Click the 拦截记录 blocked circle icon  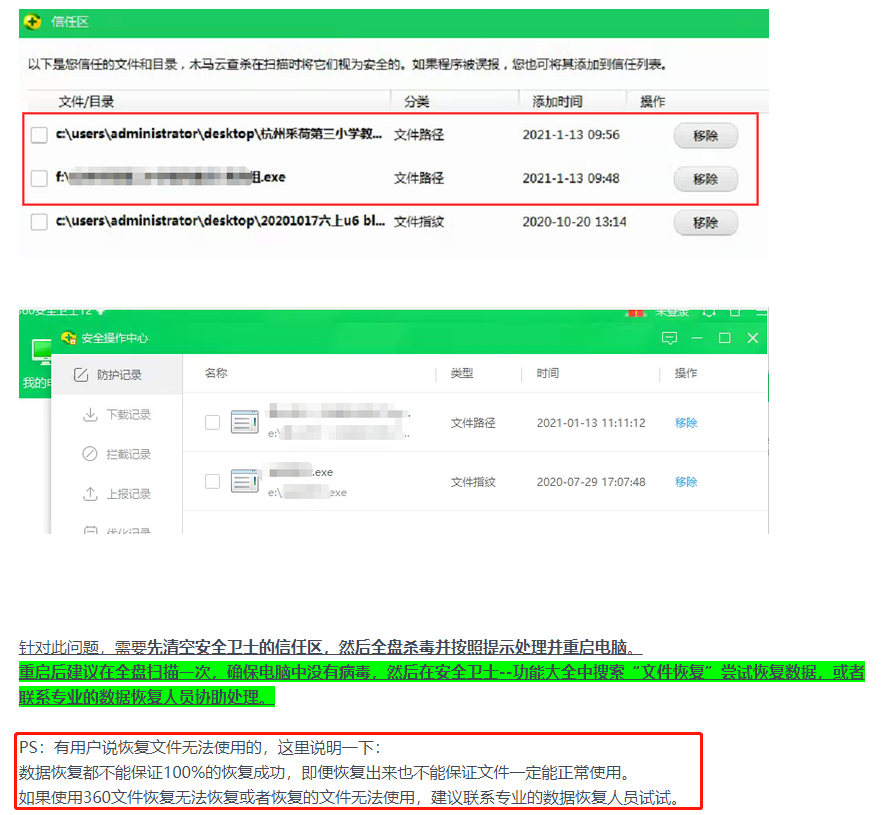tap(90, 454)
